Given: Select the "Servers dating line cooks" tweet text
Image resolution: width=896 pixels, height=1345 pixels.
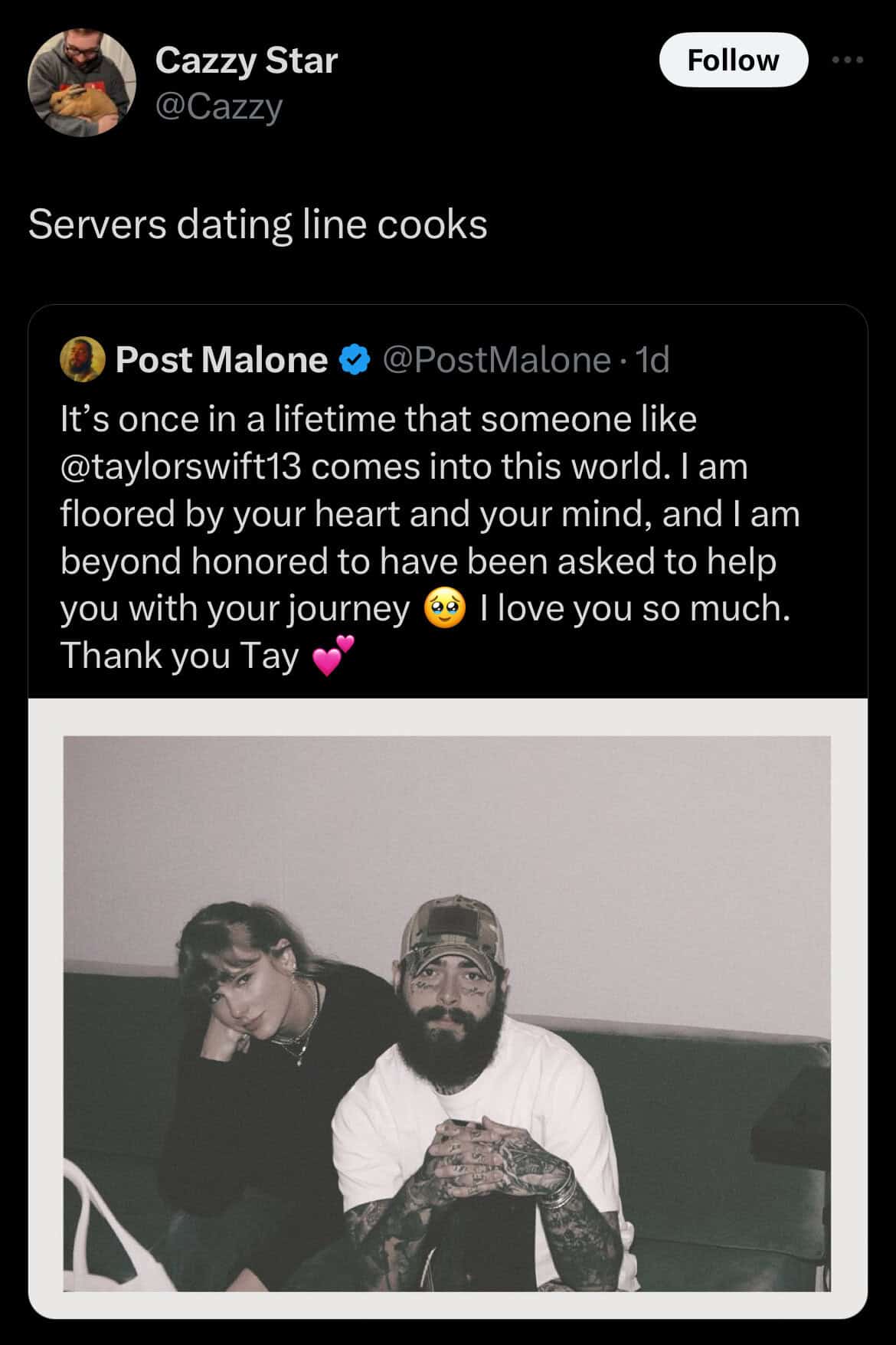Looking at the screenshot, I should [257, 224].
